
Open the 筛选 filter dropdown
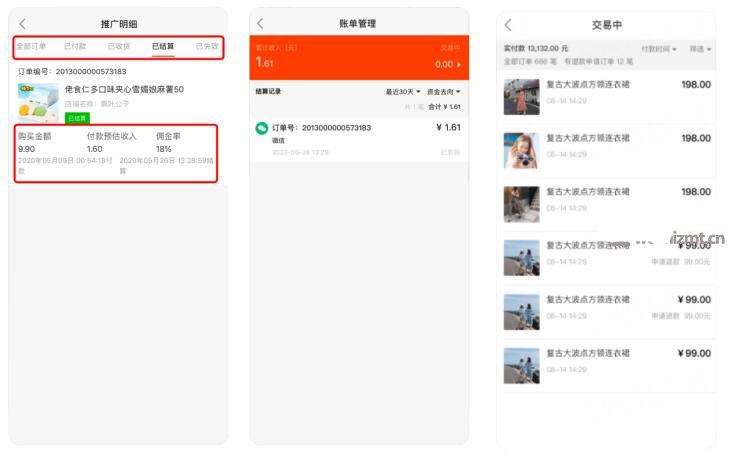[698, 49]
